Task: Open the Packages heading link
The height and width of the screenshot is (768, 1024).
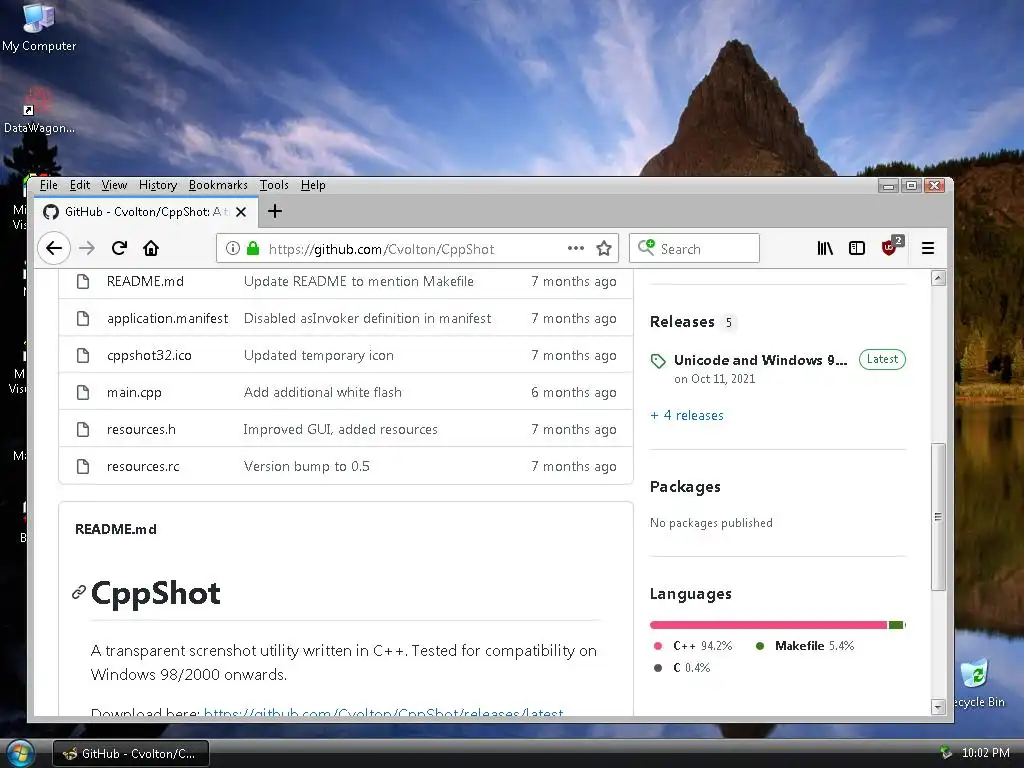Action: coord(685,487)
